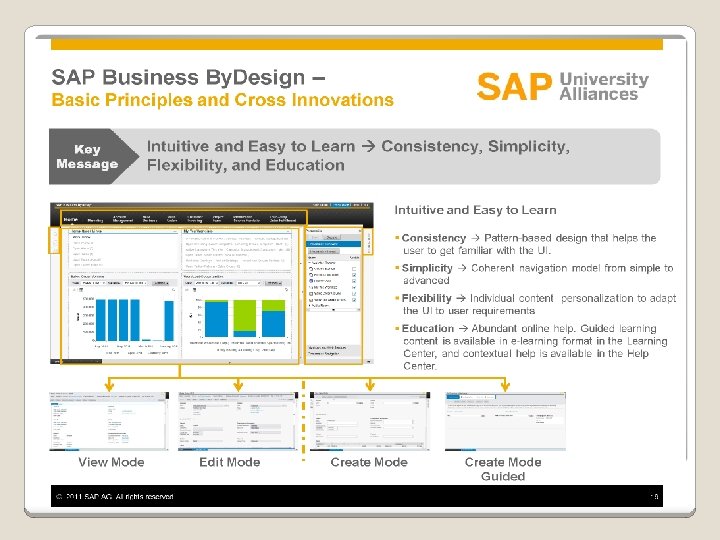Open the Account Management work center tab

tap(123, 219)
